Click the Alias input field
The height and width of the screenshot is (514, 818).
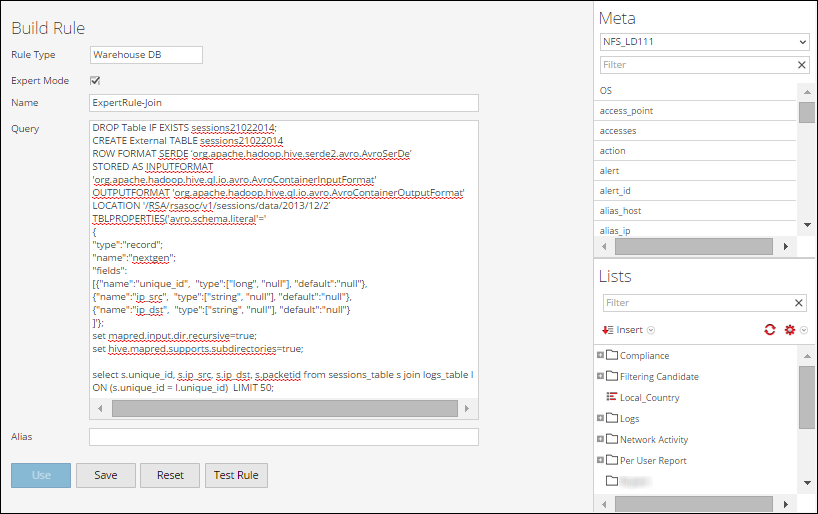click(x=283, y=437)
